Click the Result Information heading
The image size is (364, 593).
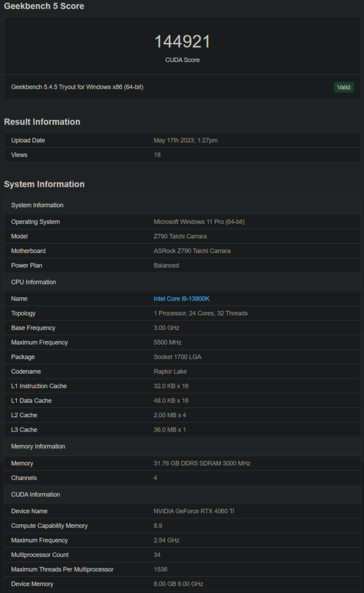[x=42, y=122]
